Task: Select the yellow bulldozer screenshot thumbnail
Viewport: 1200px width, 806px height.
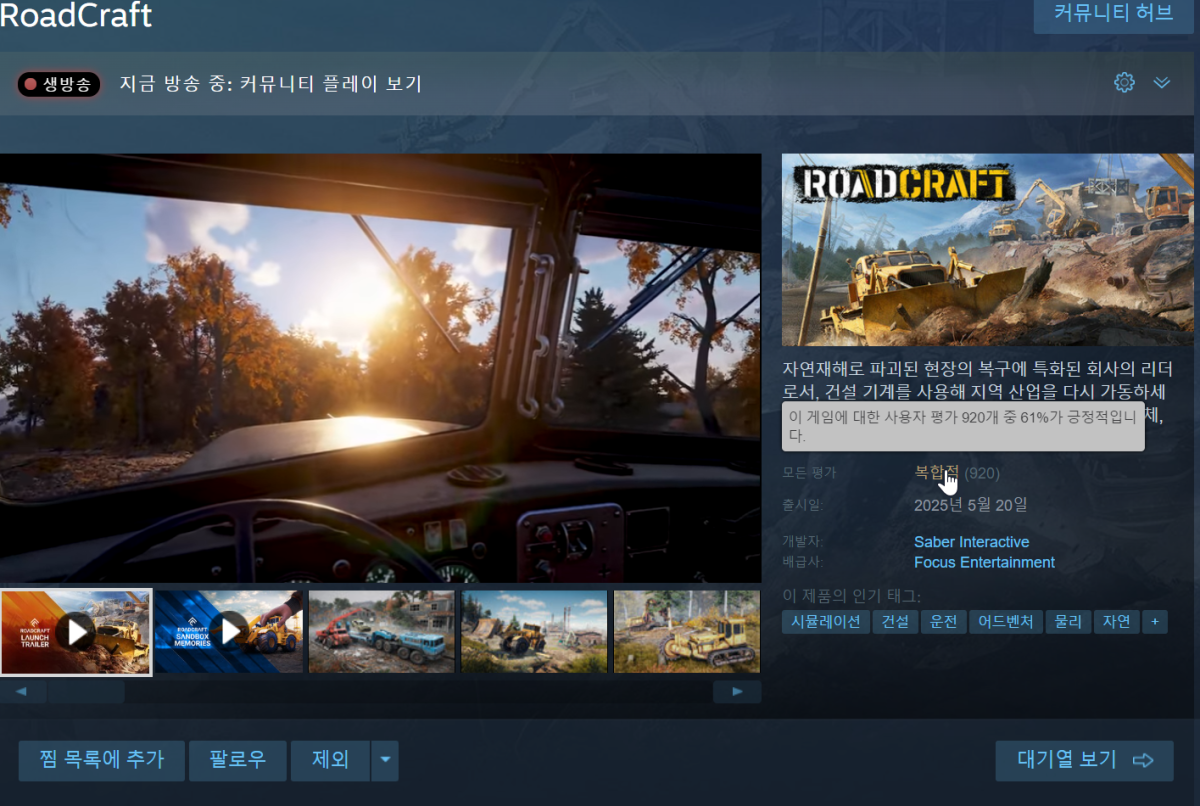Action: tap(687, 632)
